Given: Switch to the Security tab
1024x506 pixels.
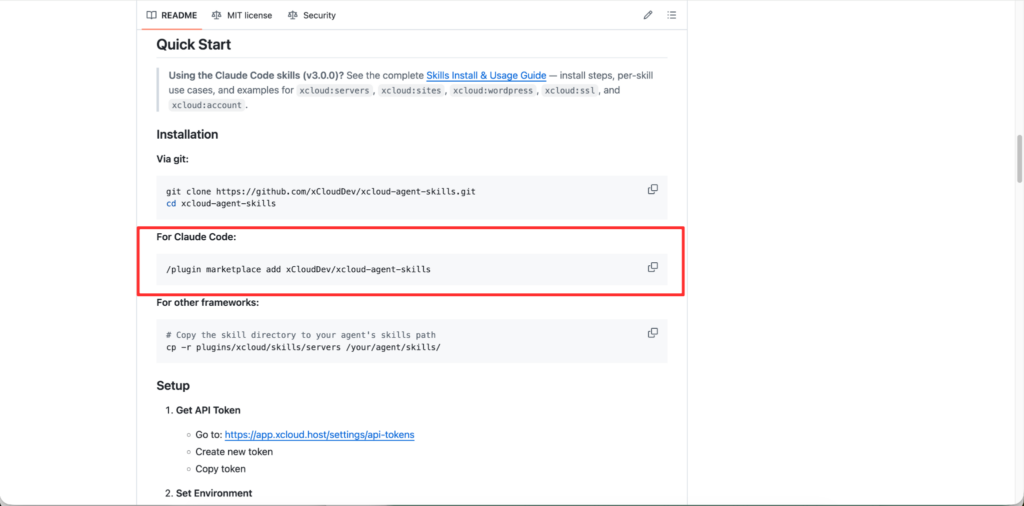Looking at the screenshot, I should tap(312, 15).
